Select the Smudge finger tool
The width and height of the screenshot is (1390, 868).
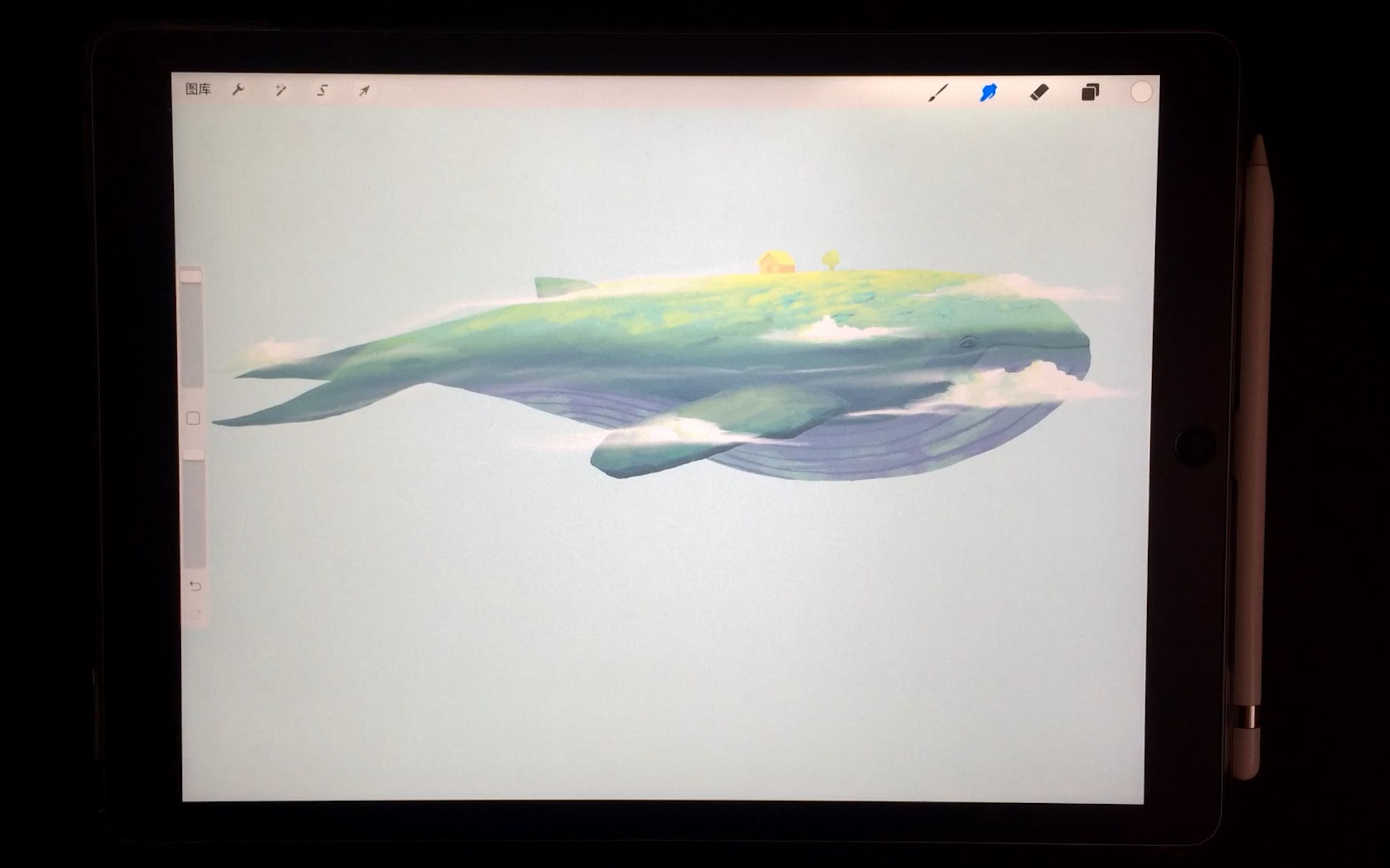[x=988, y=92]
